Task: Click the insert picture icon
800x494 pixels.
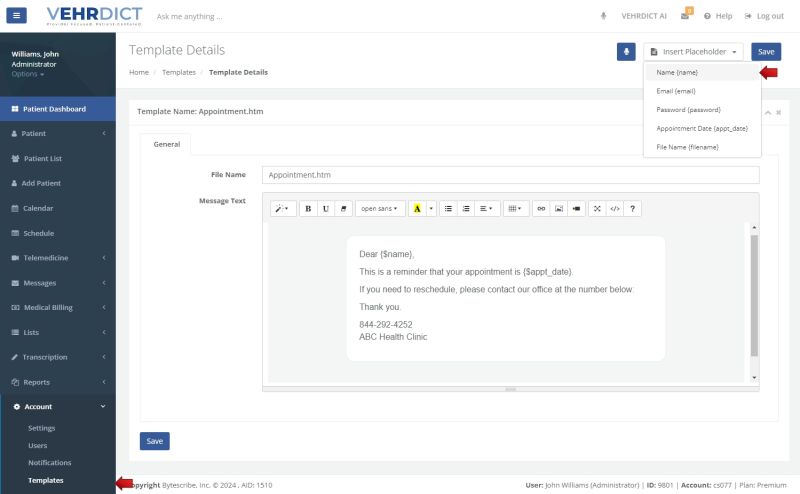Action: [x=559, y=209]
